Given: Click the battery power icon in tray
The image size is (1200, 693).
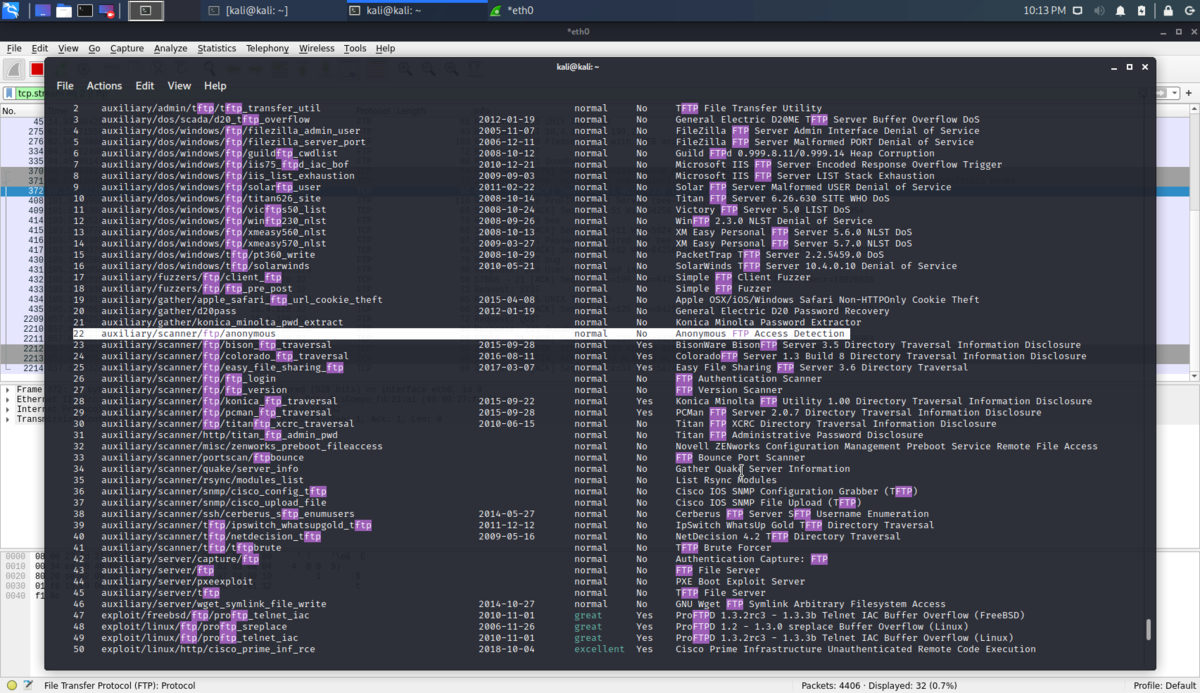Looking at the screenshot, I should 1143,11.
